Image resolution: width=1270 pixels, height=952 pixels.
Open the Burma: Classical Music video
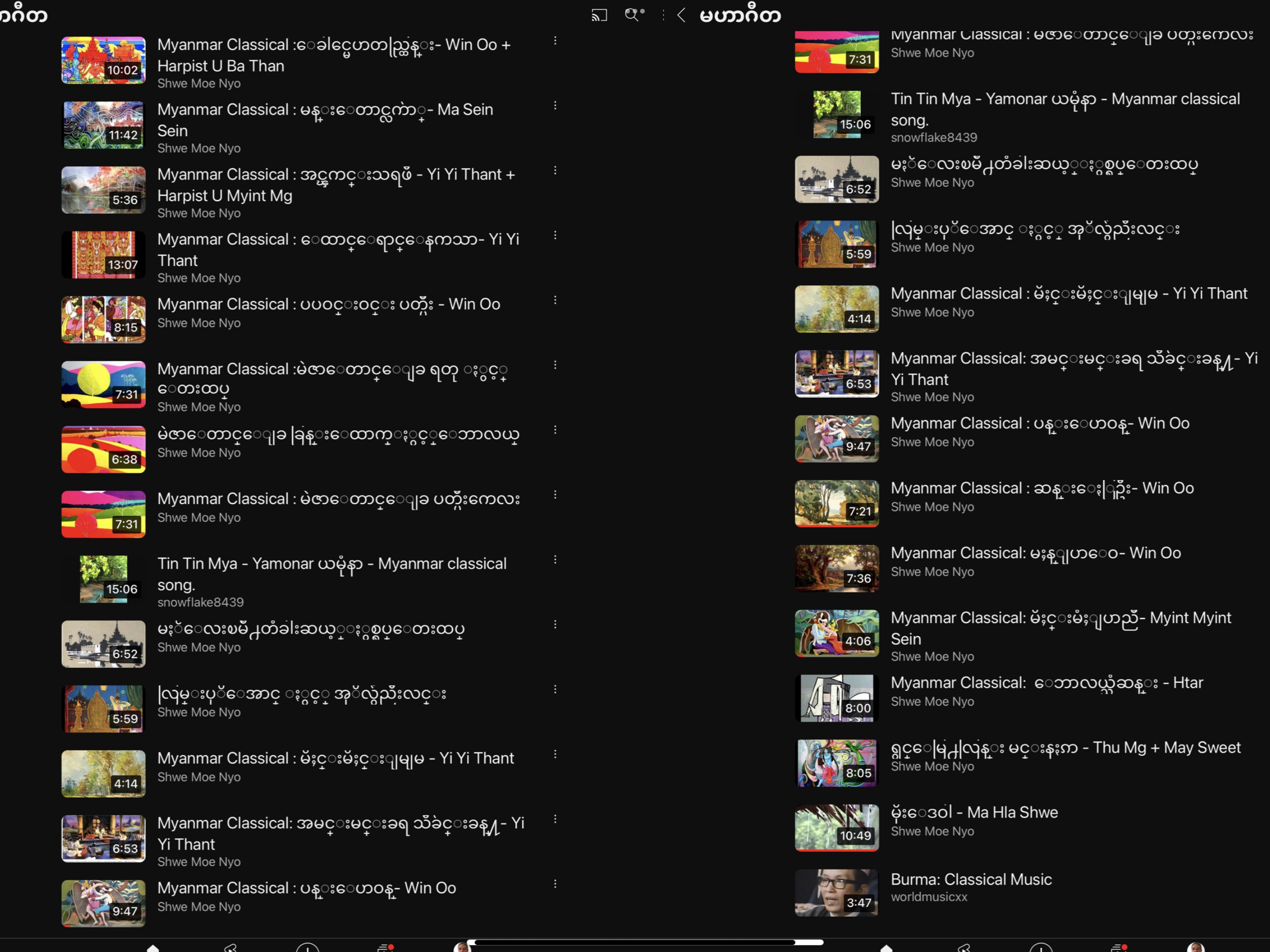[971, 879]
